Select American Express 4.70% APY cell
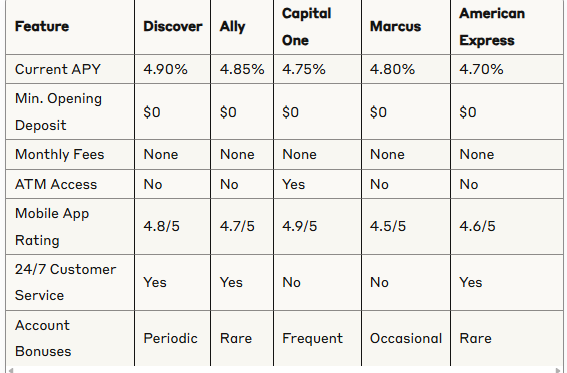The height and width of the screenshot is (373, 567). tap(507, 69)
